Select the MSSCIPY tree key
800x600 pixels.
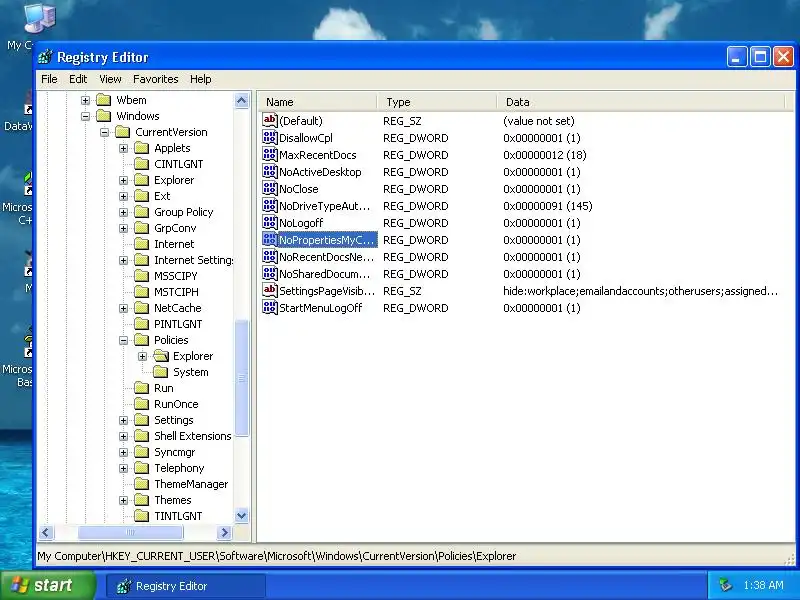pyautogui.click(x=176, y=276)
